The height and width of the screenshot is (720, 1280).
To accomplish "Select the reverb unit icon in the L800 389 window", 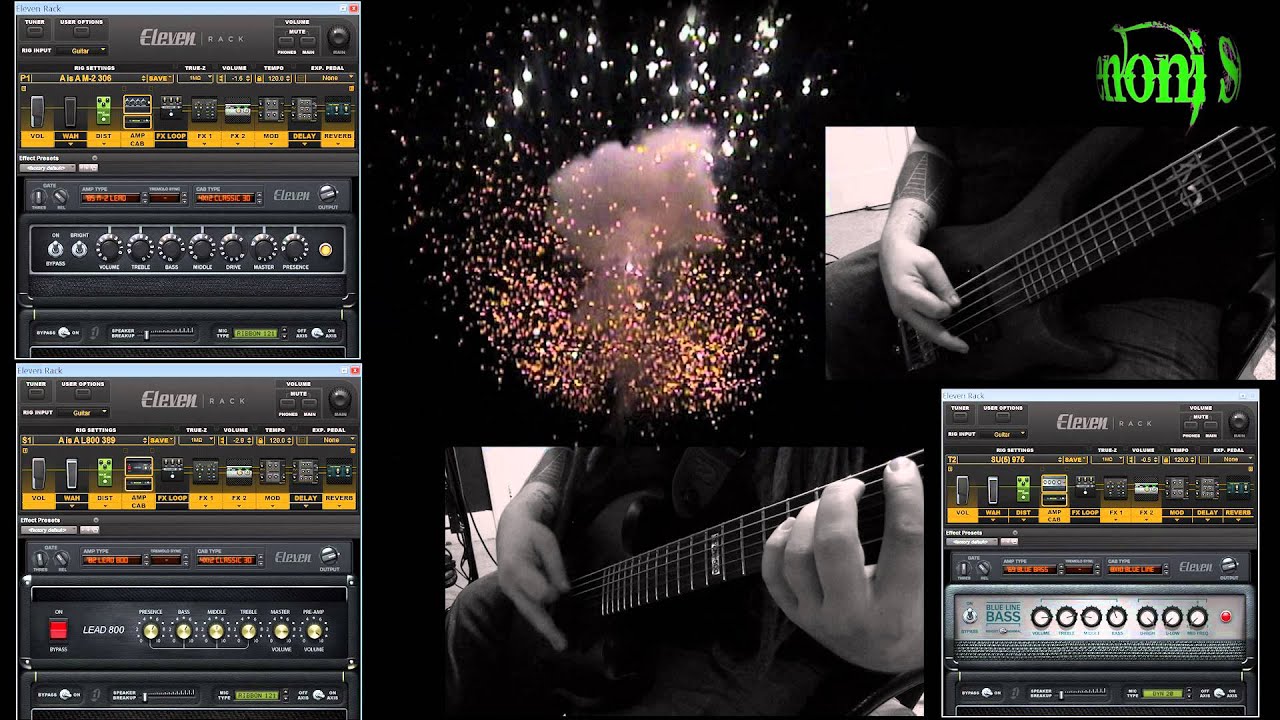I will [339, 473].
